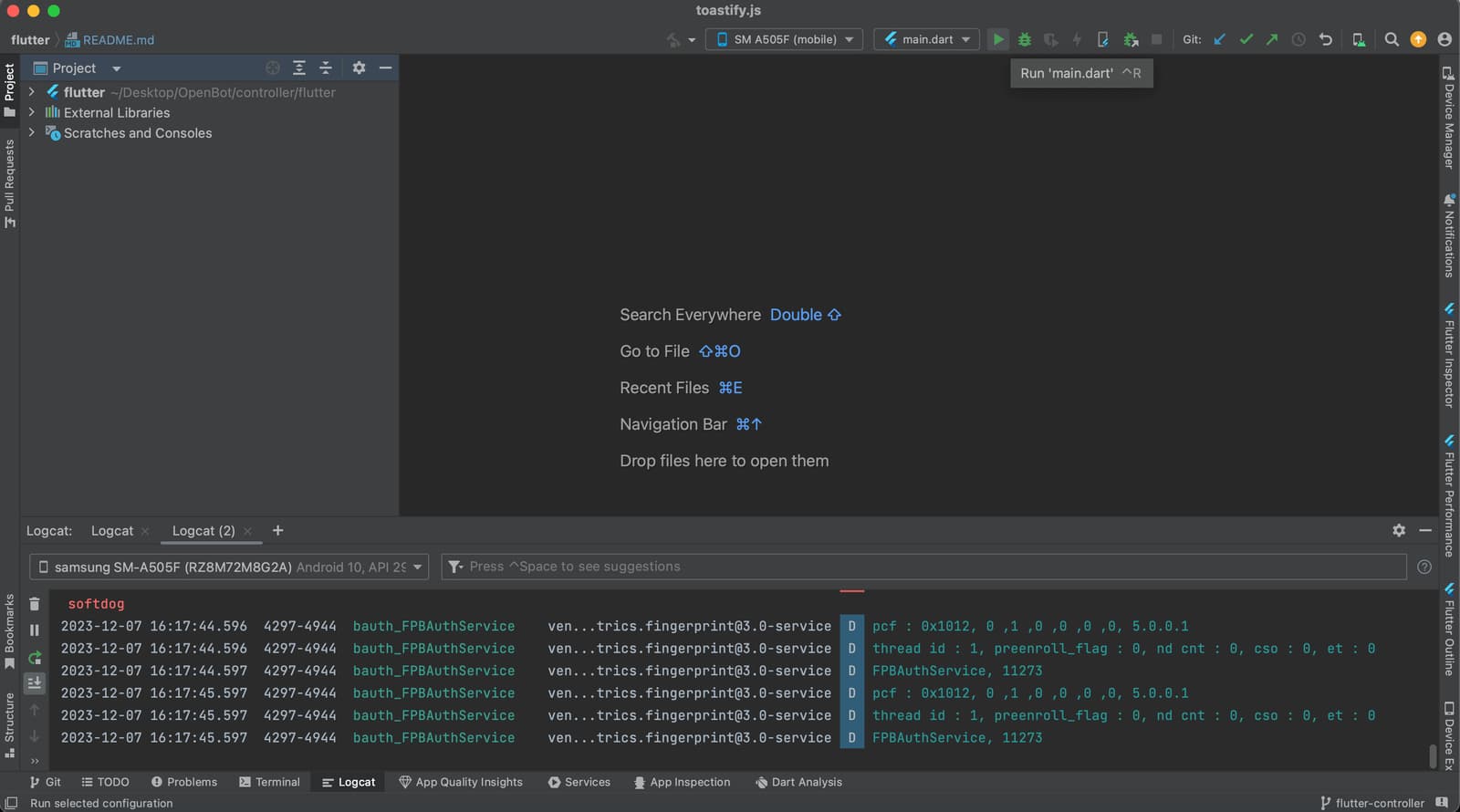Screen dimensions: 1460x812
Task: Pause the logcat output
Action: point(35,630)
